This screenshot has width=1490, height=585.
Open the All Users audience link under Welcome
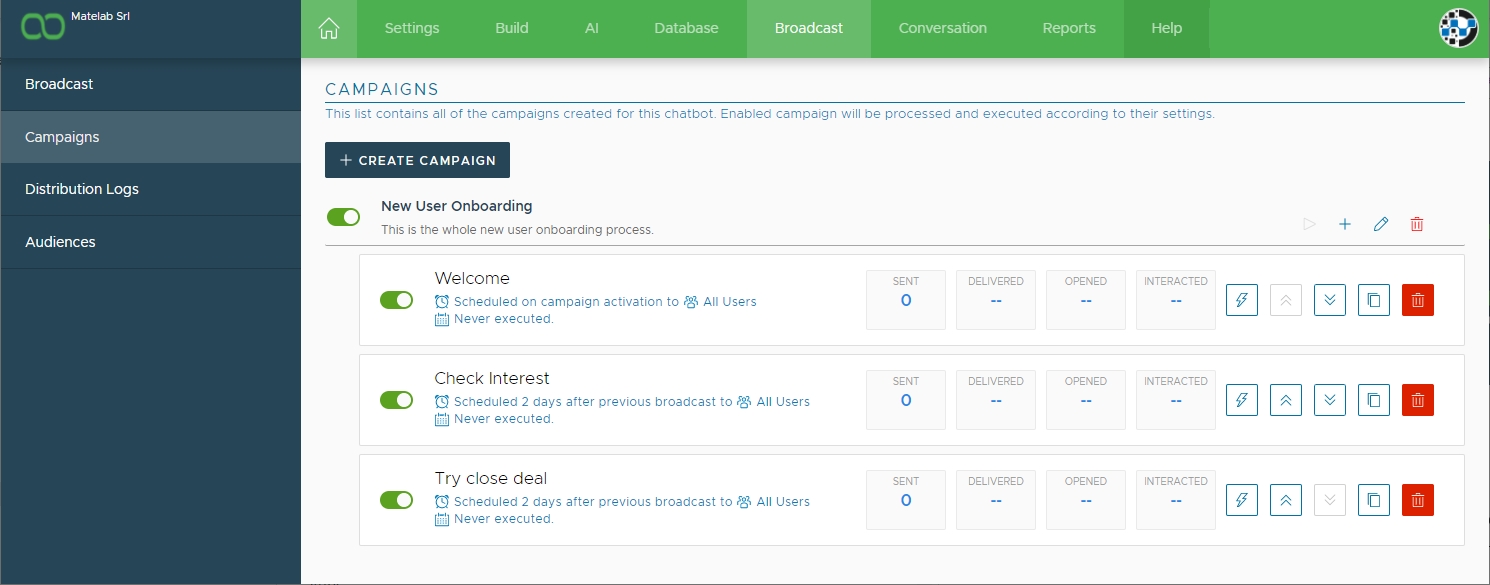[729, 301]
